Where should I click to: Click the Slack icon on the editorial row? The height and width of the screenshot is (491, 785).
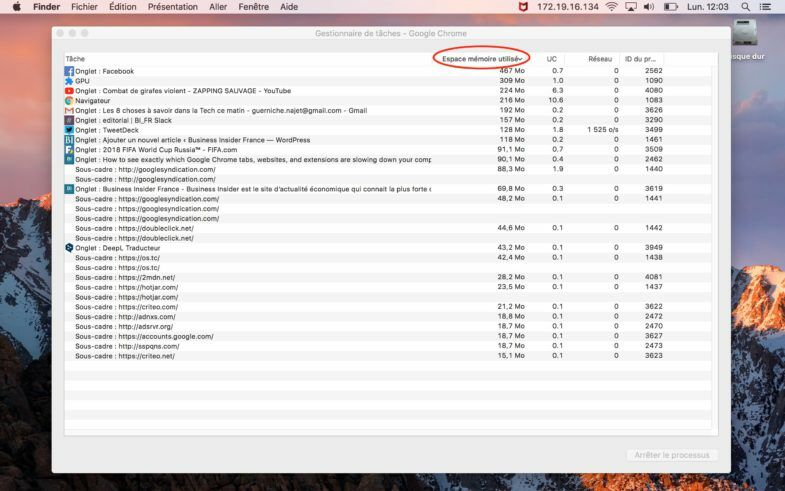pyautogui.click(x=69, y=120)
